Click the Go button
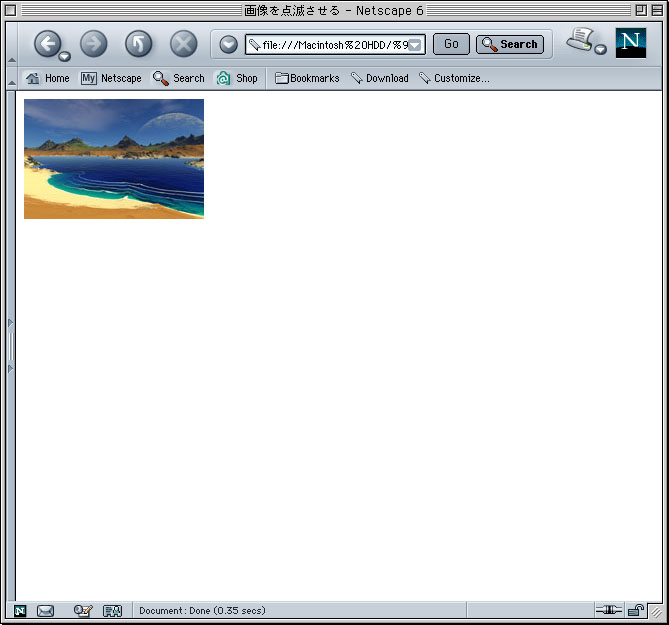This screenshot has width=669, height=625. [x=451, y=44]
